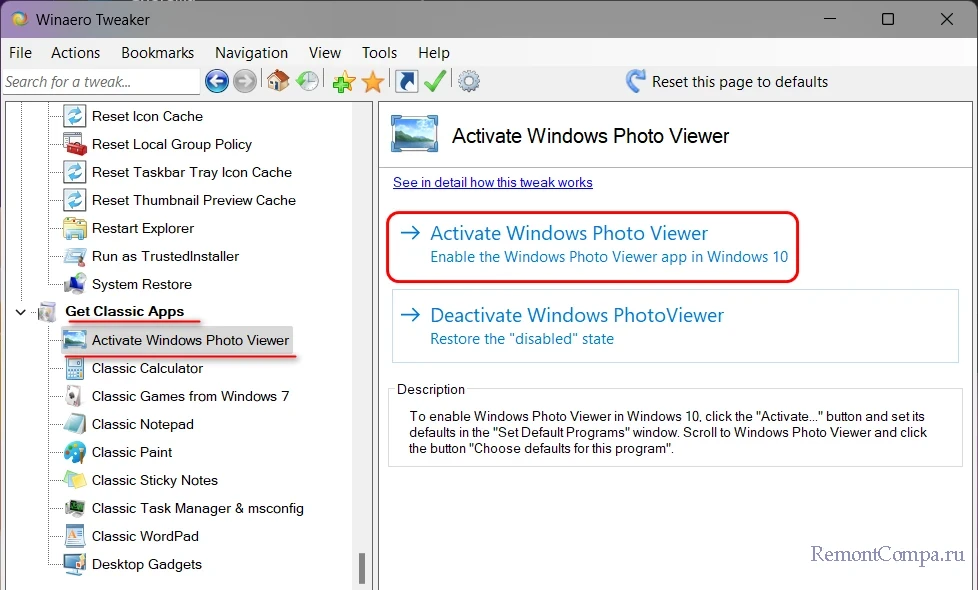Click the Desktop Gadgets monitor icon
The width and height of the screenshot is (978, 590).
tap(75, 564)
